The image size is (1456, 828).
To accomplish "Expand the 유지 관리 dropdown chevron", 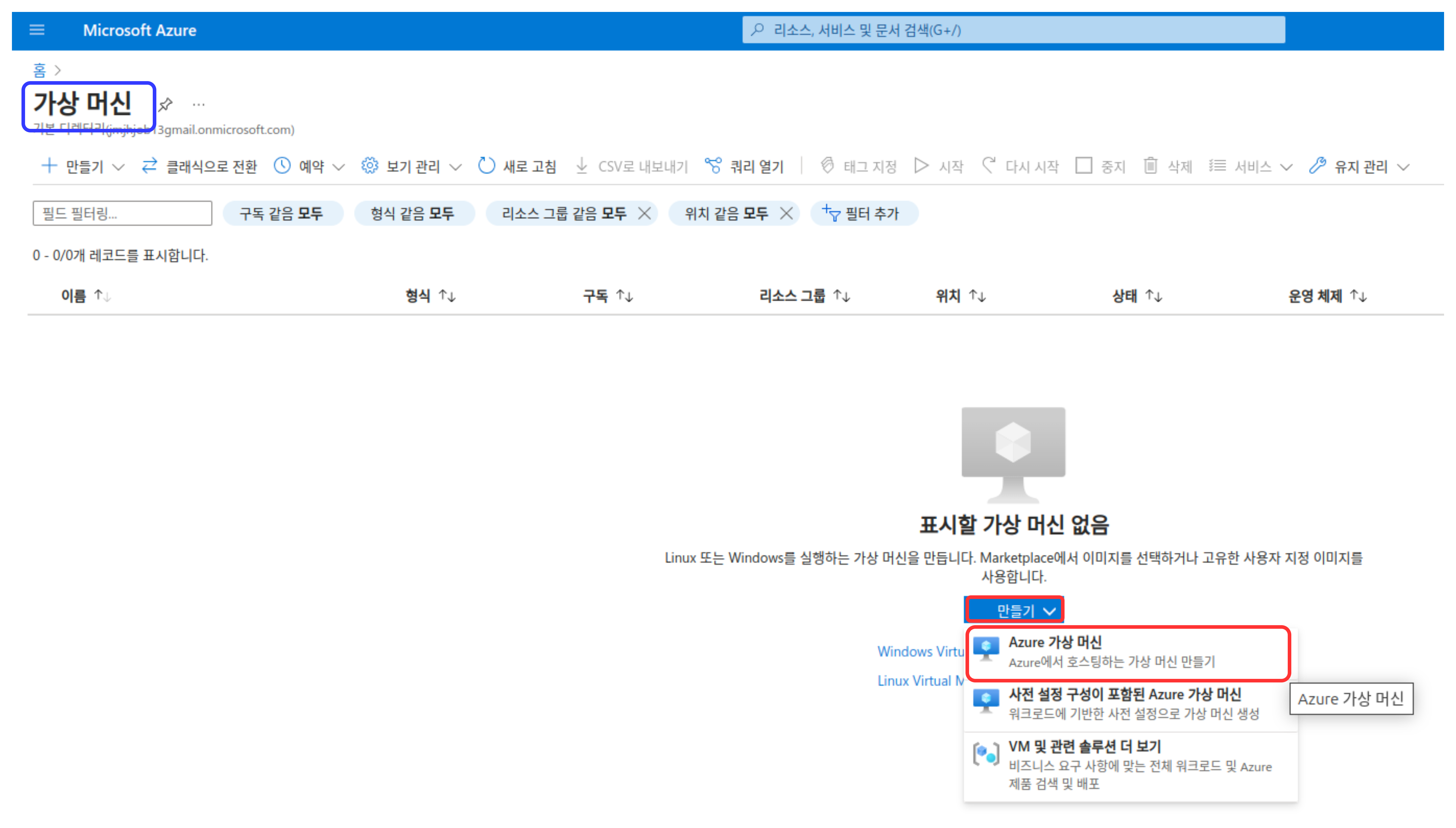I will (x=1403, y=167).
